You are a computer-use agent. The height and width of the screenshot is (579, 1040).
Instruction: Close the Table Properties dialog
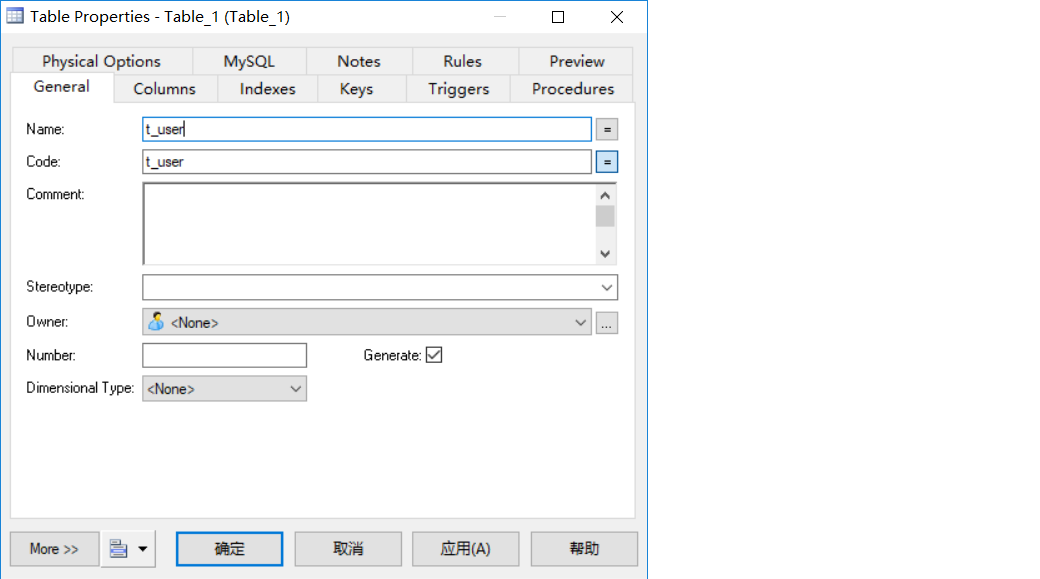pyautogui.click(x=617, y=17)
